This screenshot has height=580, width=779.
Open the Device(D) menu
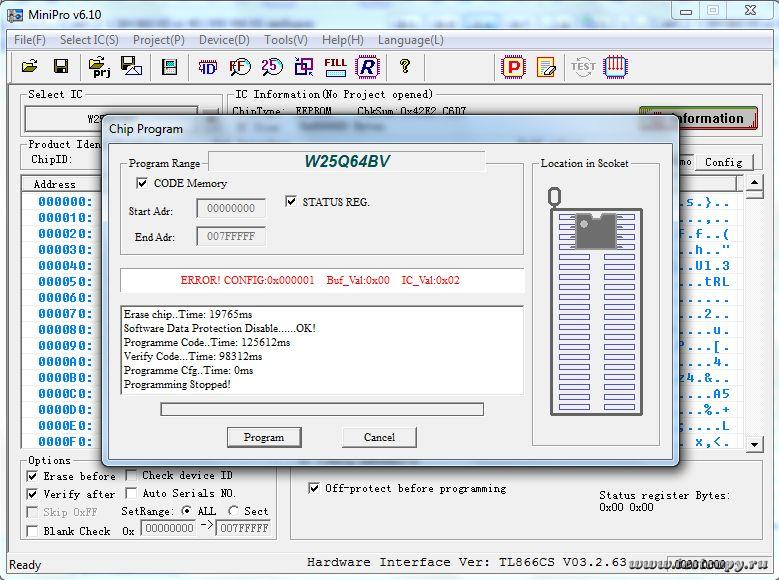tap(224, 40)
